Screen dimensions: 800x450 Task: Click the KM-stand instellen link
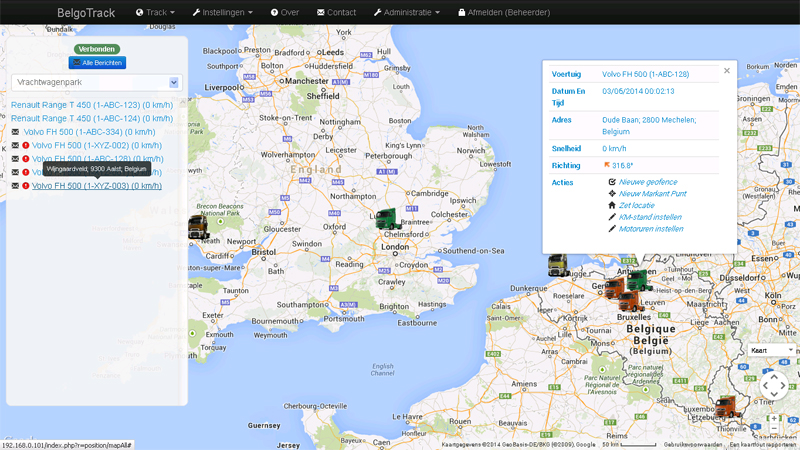click(x=650, y=217)
